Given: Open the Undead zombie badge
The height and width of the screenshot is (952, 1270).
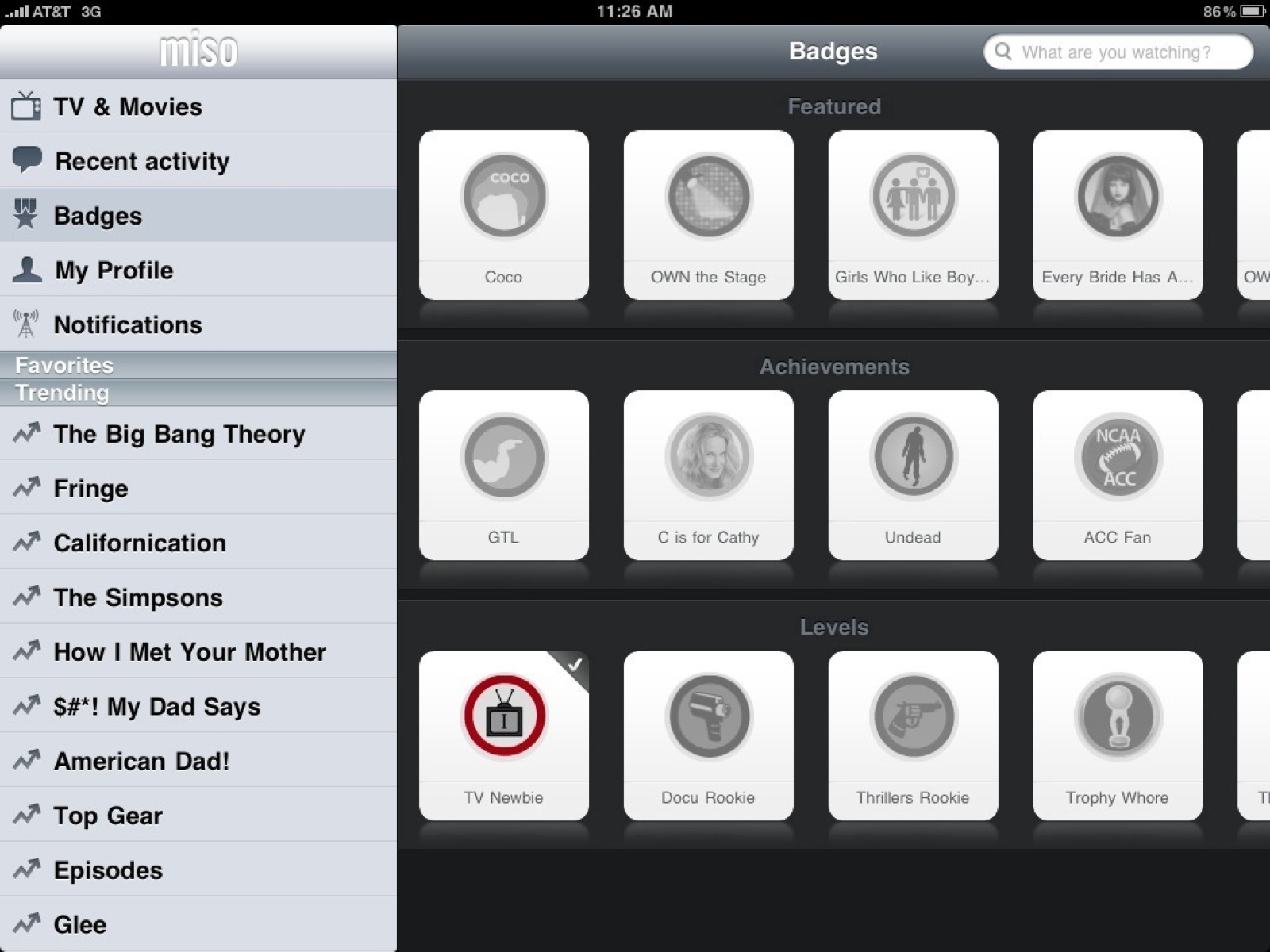Looking at the screenshot, I should [913, 474].
